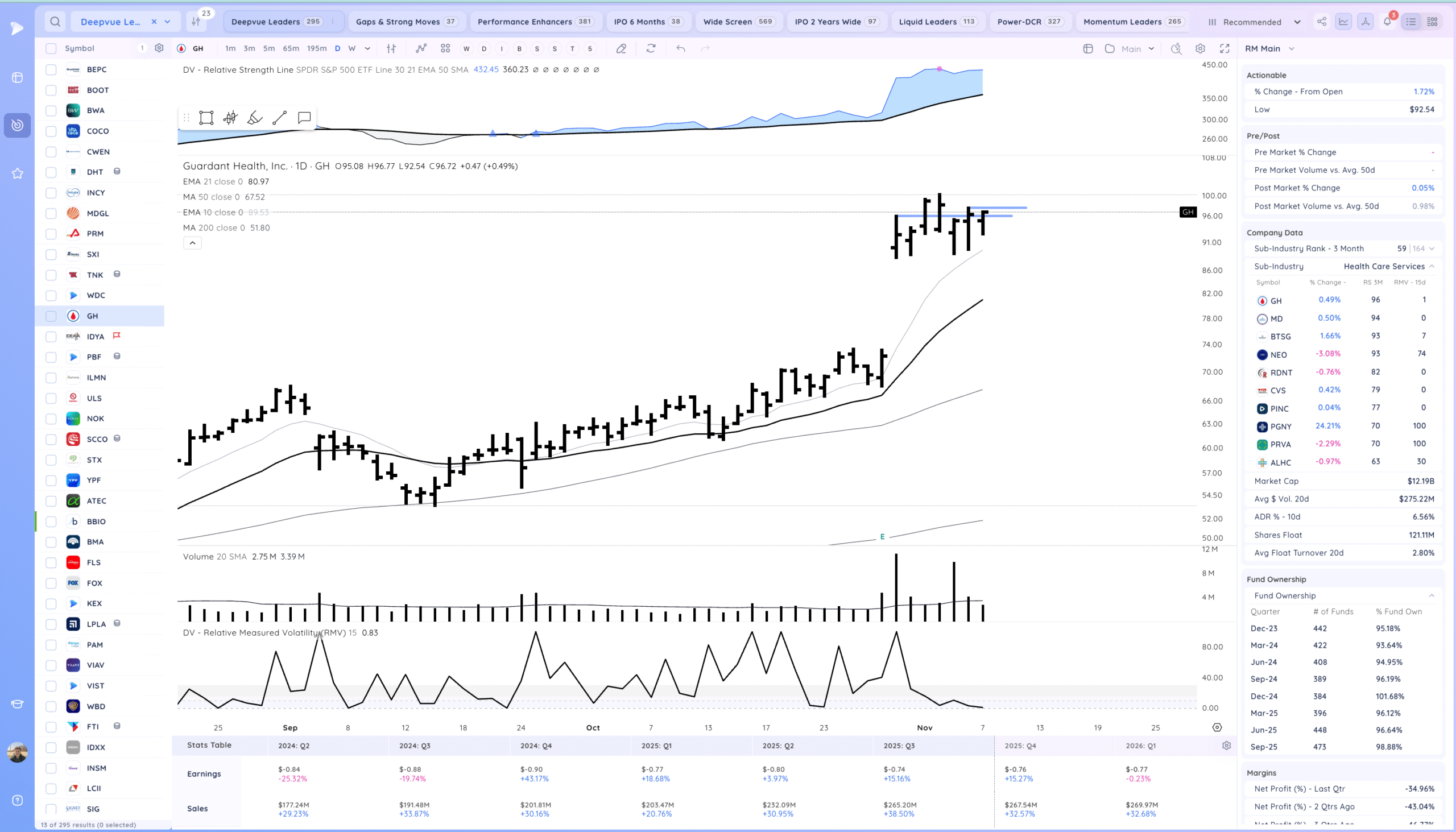Switch timeframe to 65m
This screenshot has width=1456, height=832.
(291, 48)
